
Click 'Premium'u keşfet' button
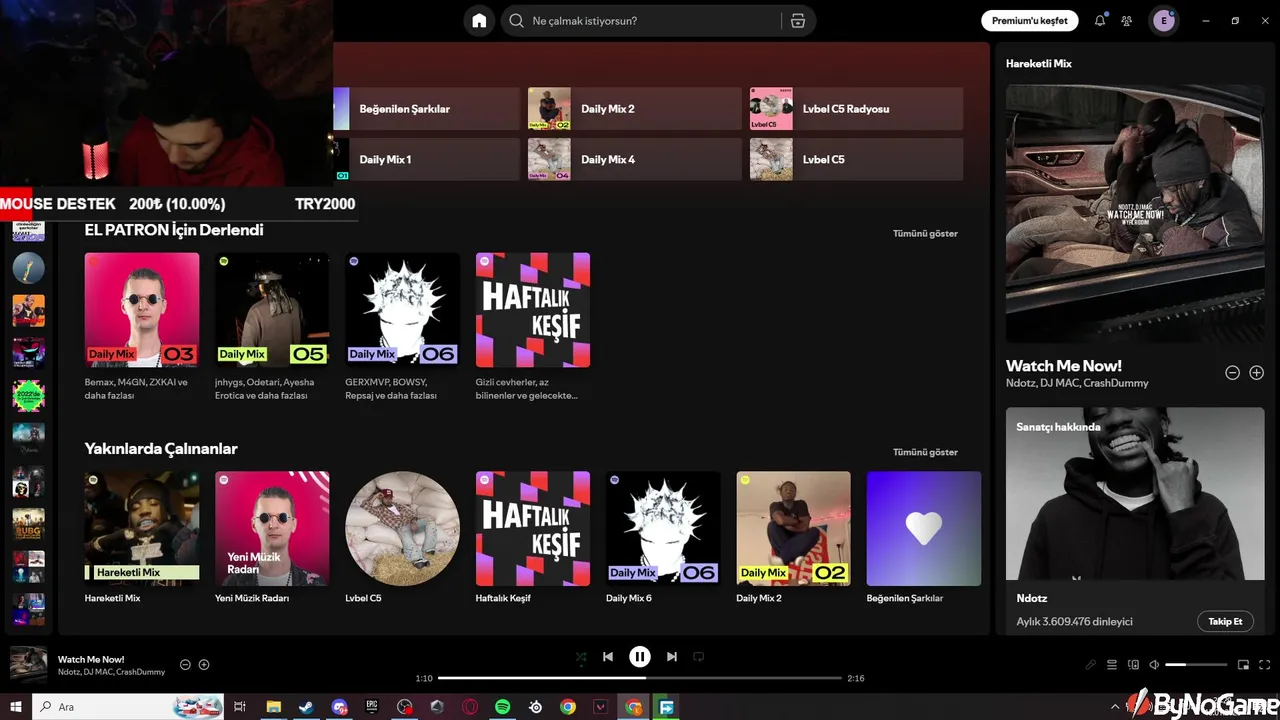click(x=1029, y=21)
